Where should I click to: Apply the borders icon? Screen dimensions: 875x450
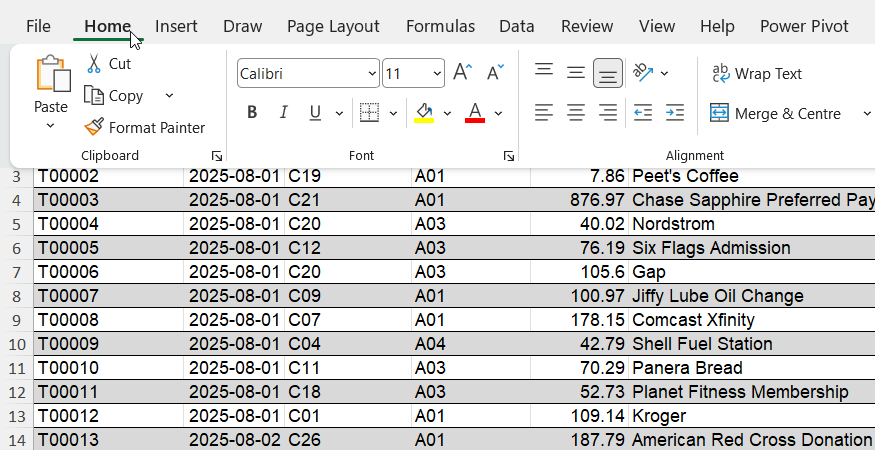tap(369, 113)
